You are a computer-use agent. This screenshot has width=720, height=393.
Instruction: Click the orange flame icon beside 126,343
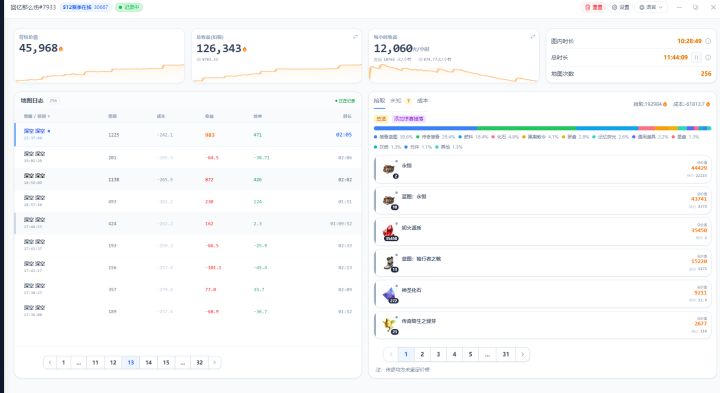tap(244, 49)
